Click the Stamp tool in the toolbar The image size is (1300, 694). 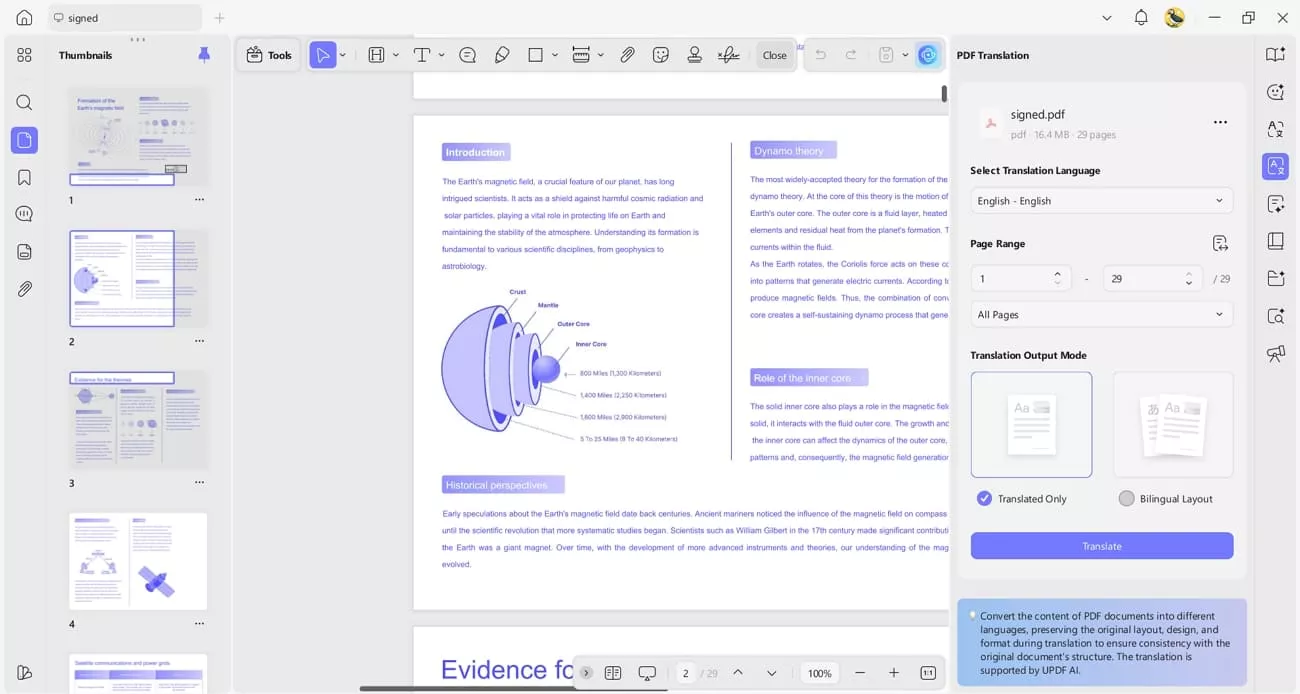tap(694, 55)
